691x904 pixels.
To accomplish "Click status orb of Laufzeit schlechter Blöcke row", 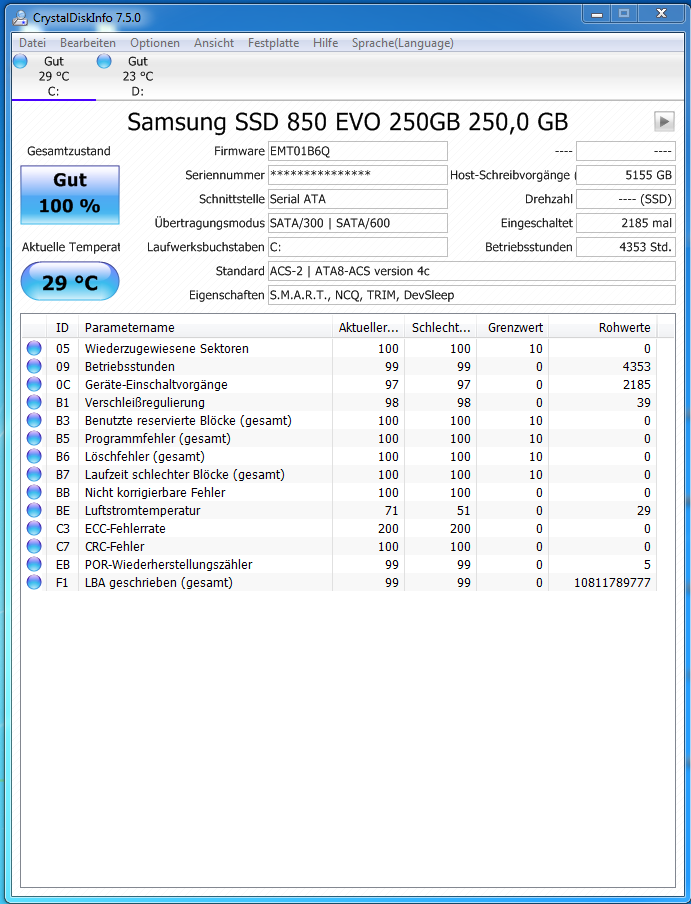I will tap(34, 474).
